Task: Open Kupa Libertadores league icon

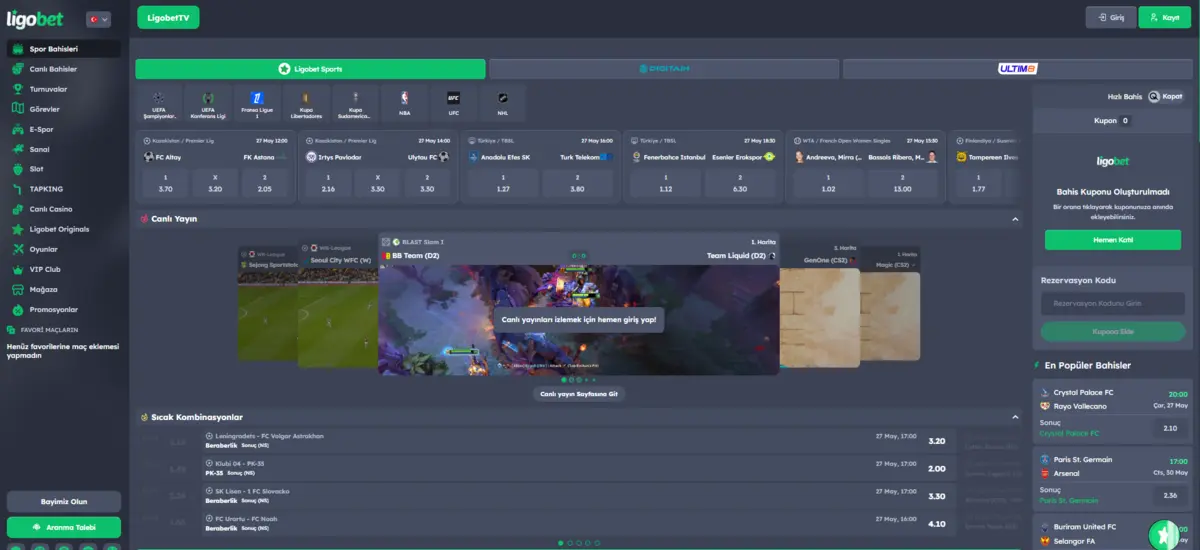Action: point(306,103)
